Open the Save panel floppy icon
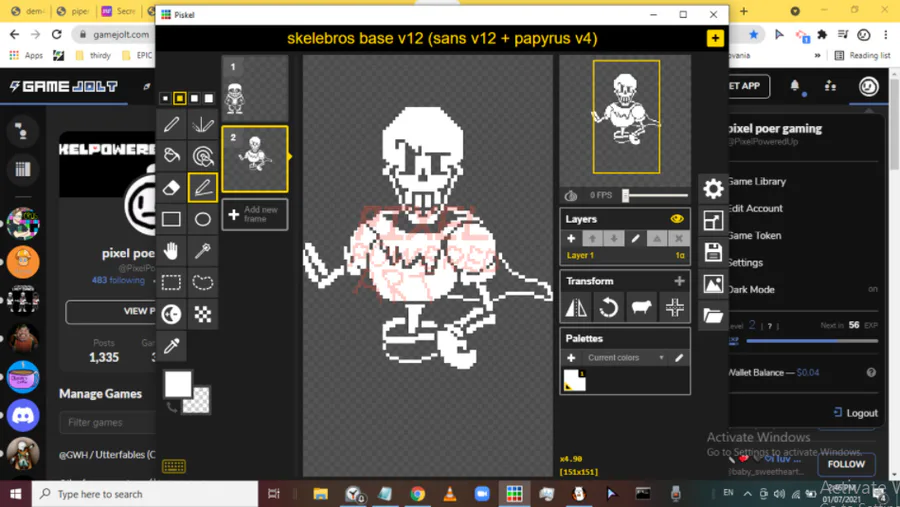900x507 pixels. pos(713,252)
